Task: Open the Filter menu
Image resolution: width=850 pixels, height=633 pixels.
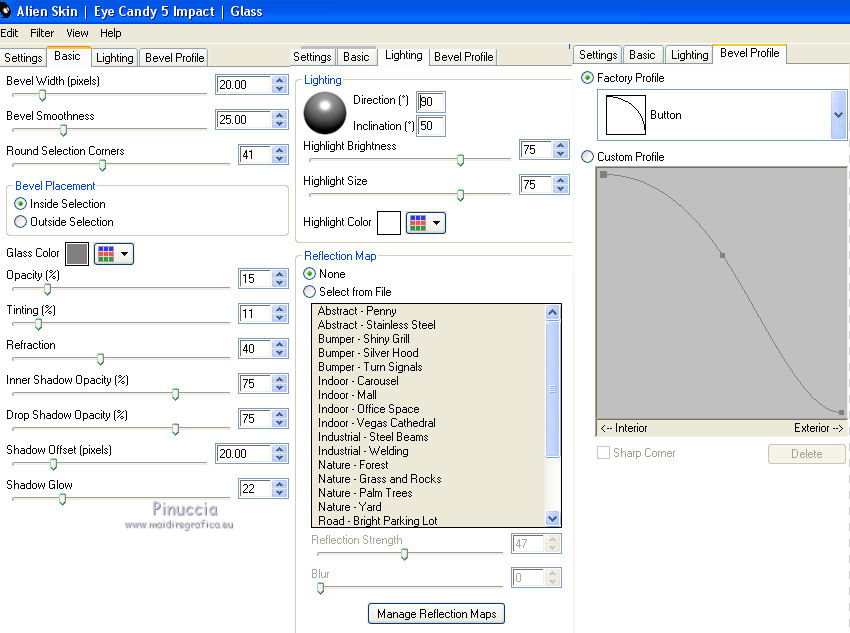Action: click(x=42, y=33)
